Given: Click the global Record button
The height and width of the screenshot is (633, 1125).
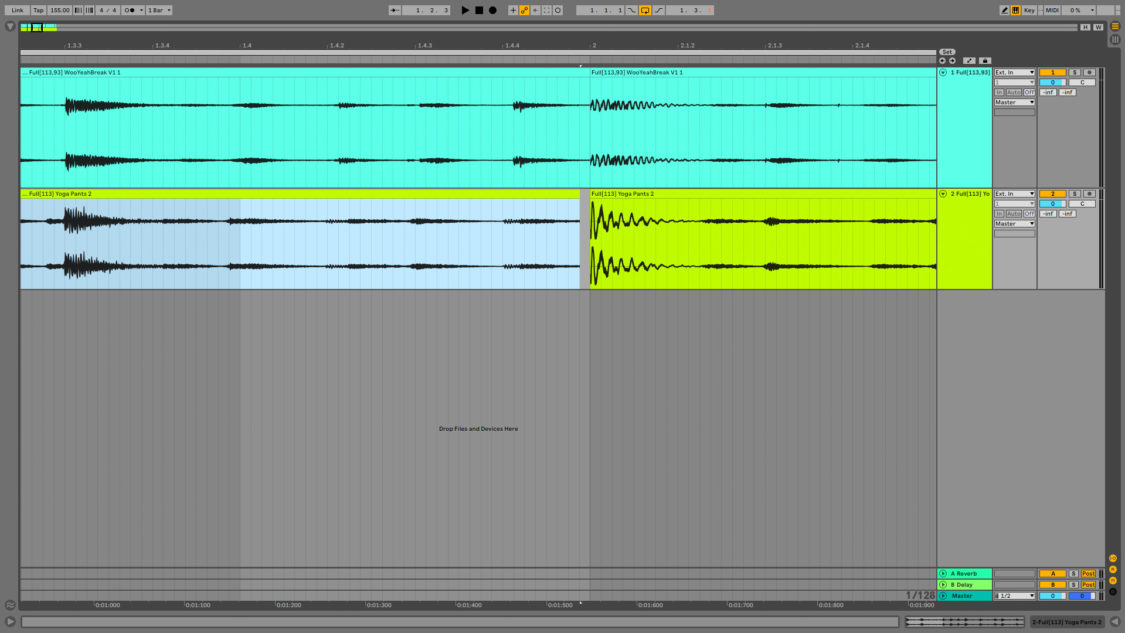Looking at the screenshot, I should click(493, 9).
